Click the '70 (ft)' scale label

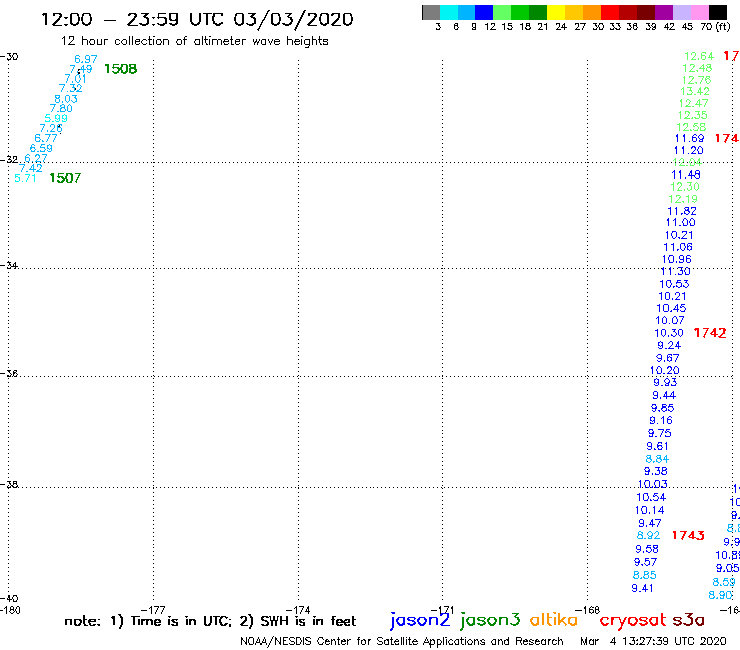[715, 26]
